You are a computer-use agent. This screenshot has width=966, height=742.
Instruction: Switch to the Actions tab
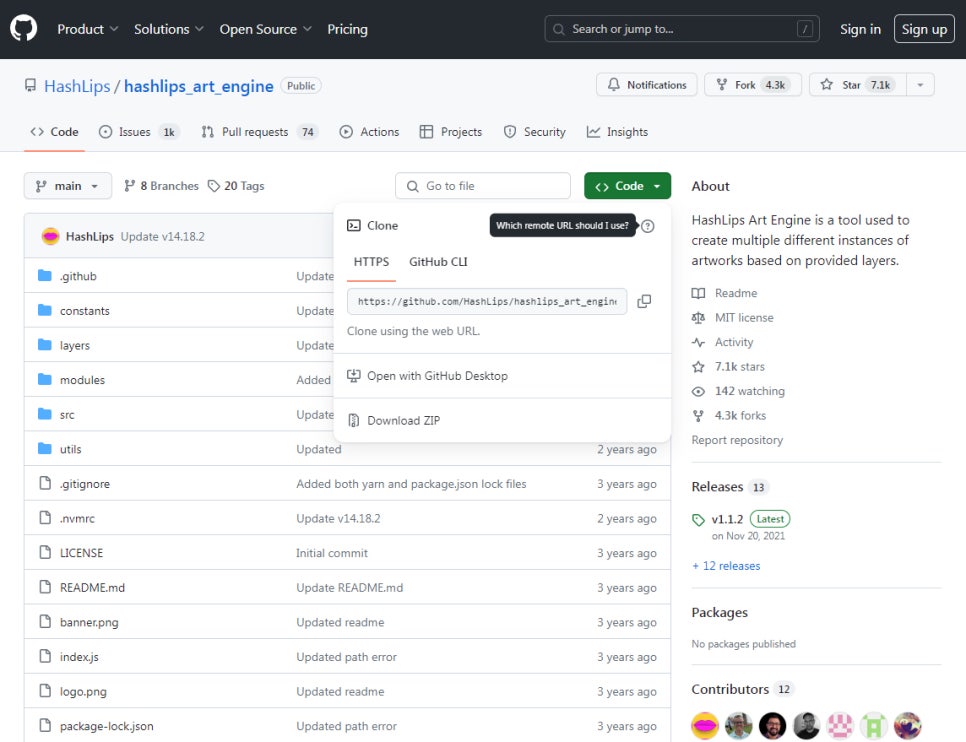point(370,132)
